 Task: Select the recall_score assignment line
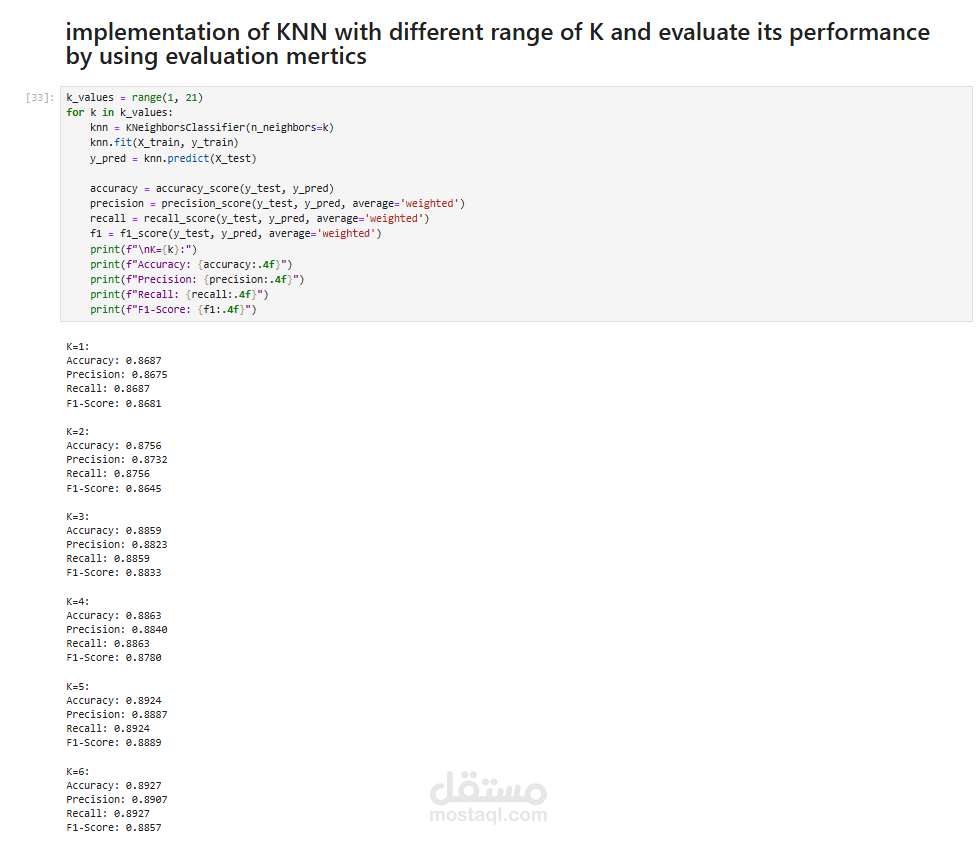pos(259,218)
